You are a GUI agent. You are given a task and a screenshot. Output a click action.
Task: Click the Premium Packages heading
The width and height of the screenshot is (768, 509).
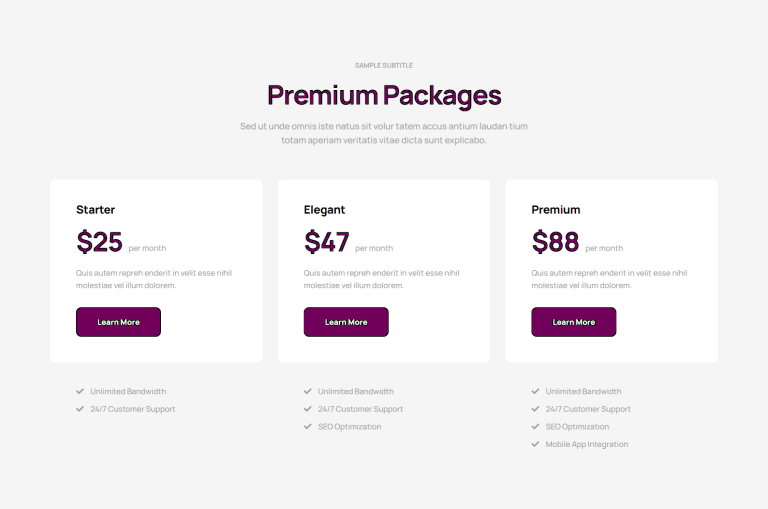click(384, 96)
